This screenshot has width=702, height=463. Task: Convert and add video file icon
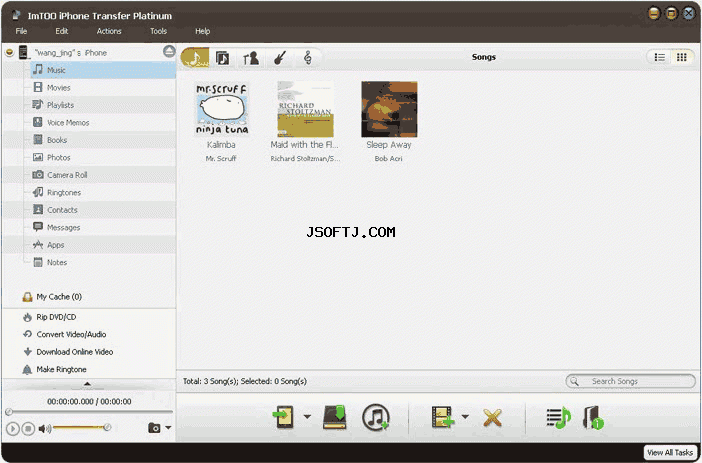442,417
